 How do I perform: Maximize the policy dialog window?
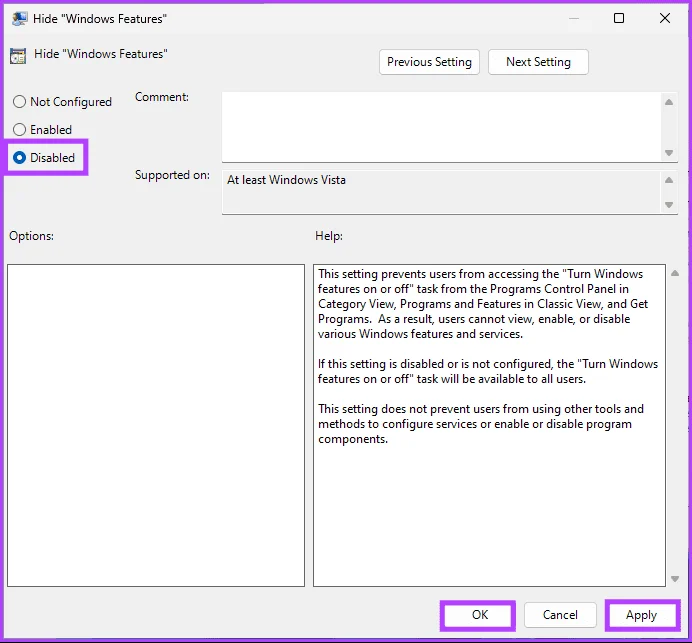[619, 18]
